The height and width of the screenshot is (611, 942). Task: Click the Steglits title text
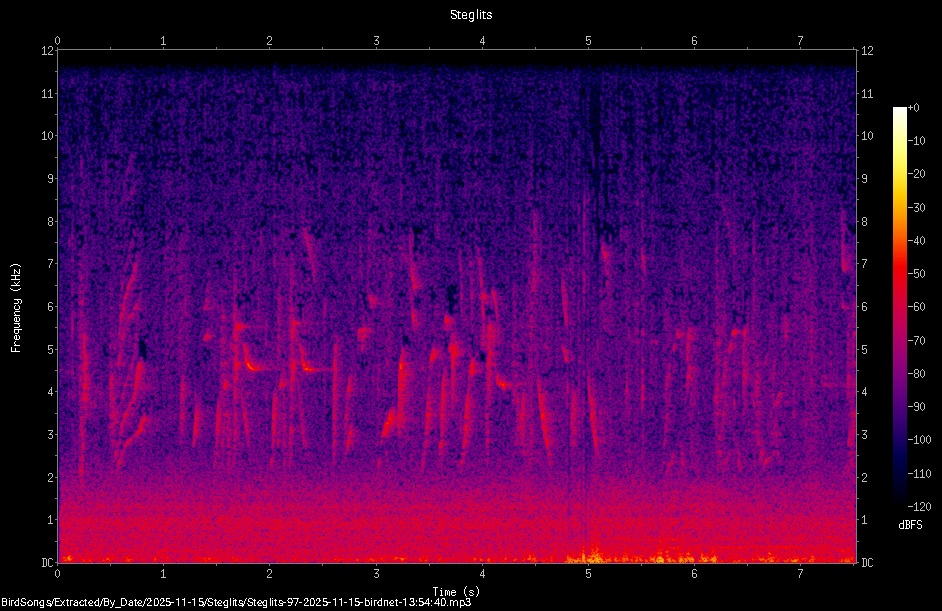(471, 14)
